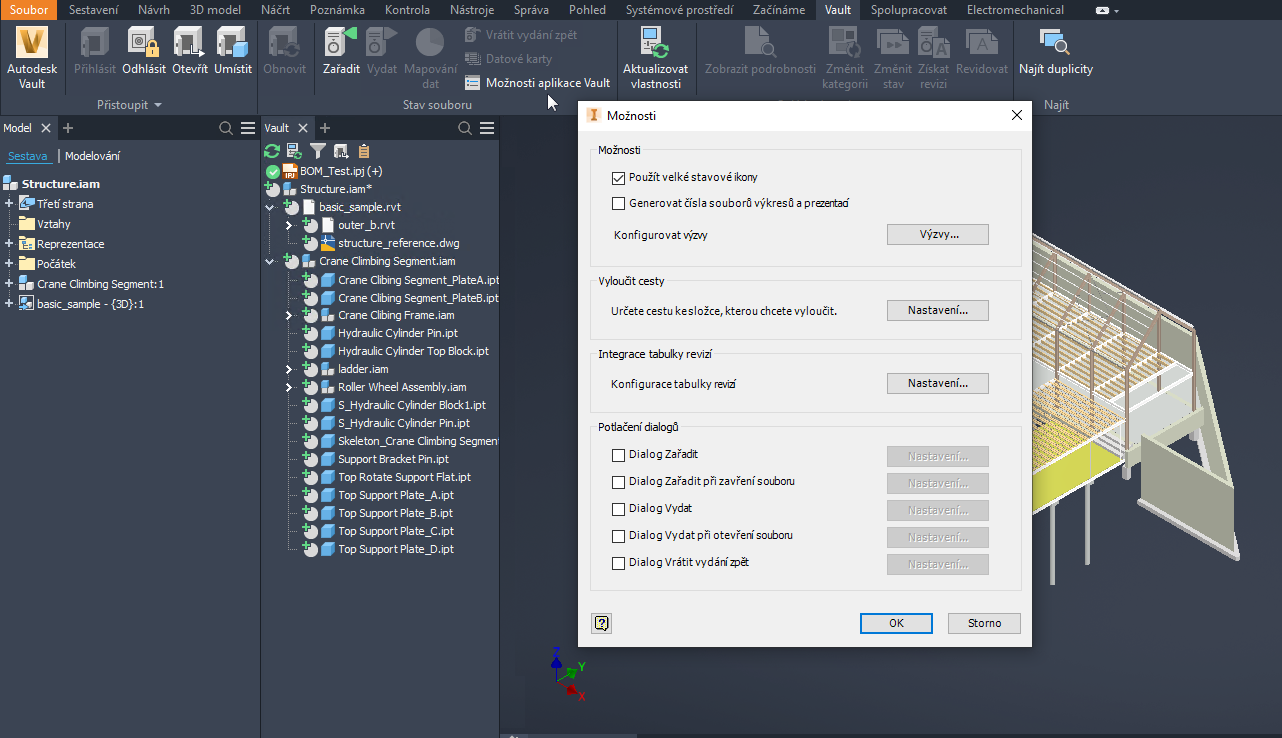Open Možnosti aplikace Vault
This screenshot has width=1282, height=738.
[x=537, y=83]
